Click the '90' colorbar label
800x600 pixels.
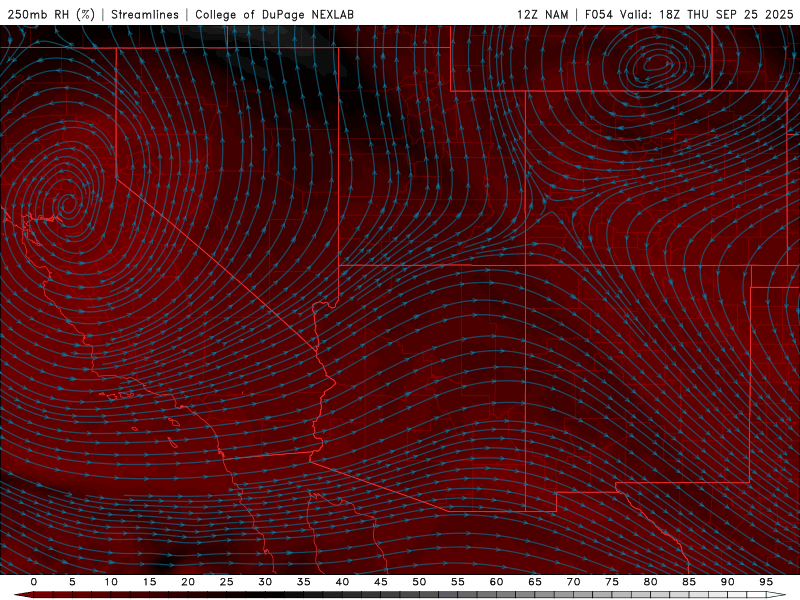[727, 582]
